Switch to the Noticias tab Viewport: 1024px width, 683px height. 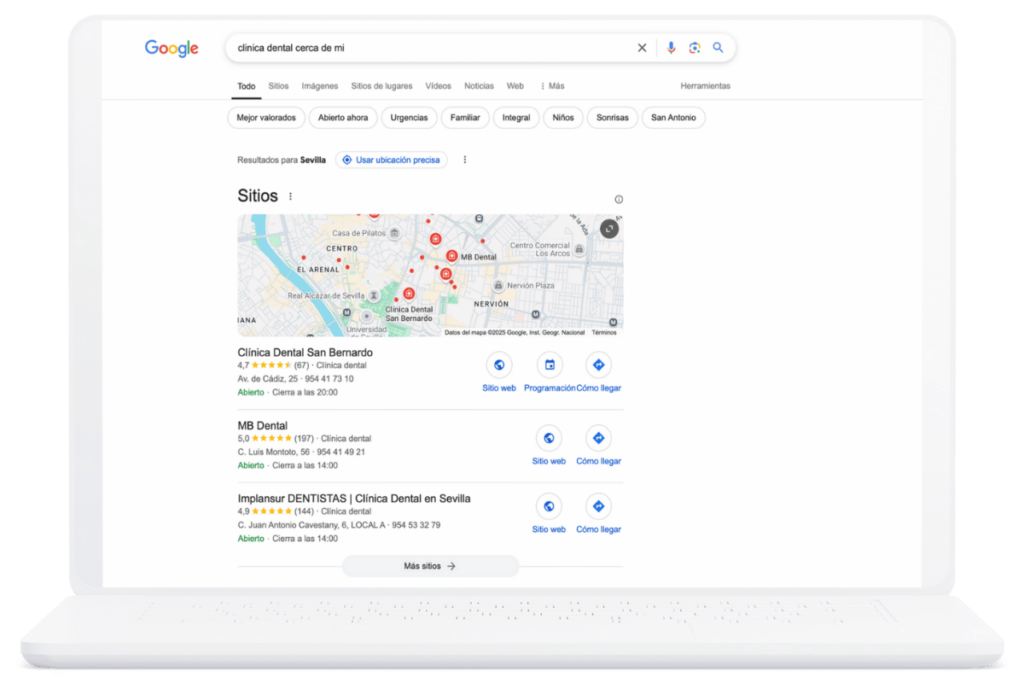click(x=479, y=86)
